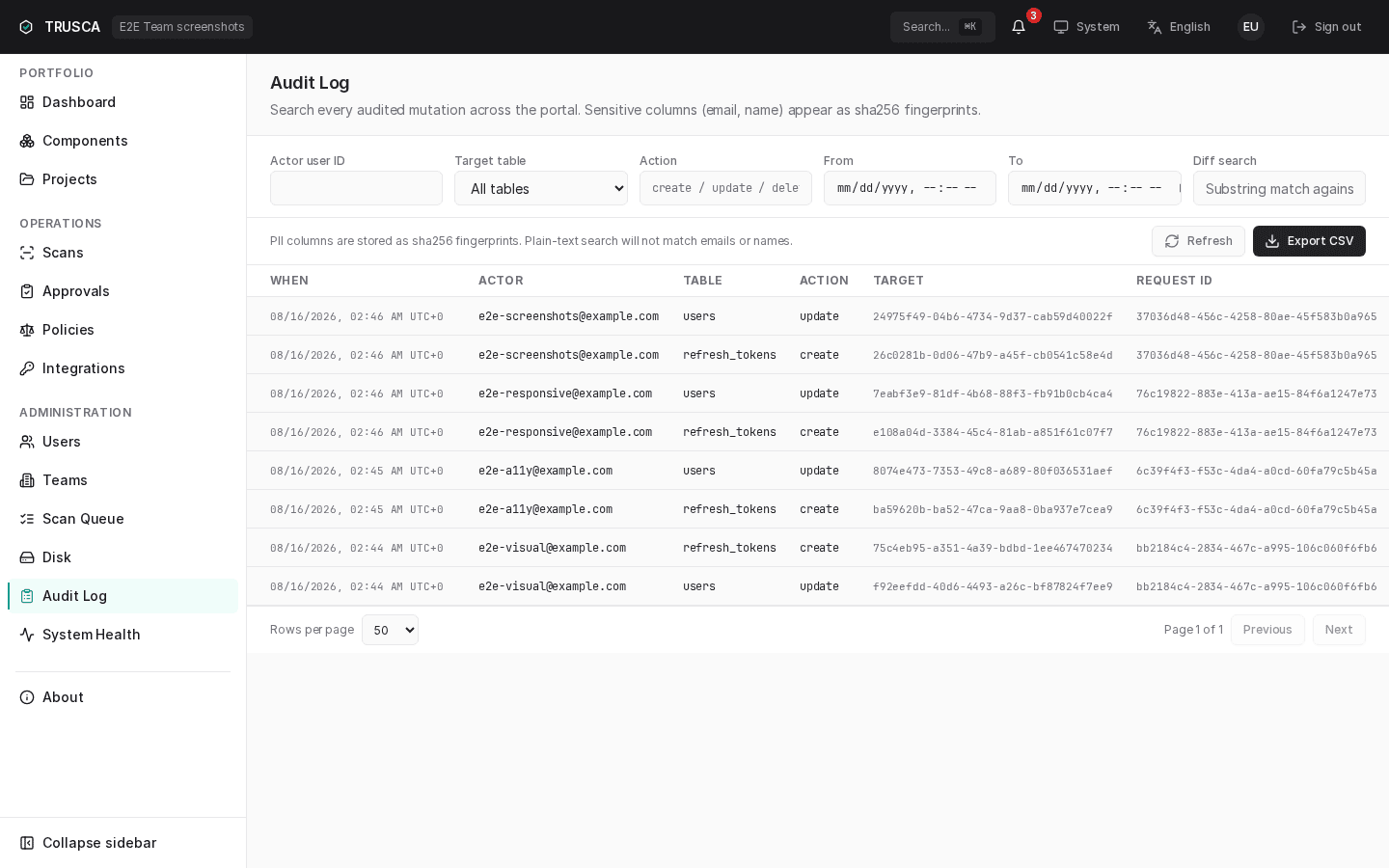The width and height of the screenshot is (1389, 868).
Task: Click the Dashboard sidebar icon
Action: 27,102
